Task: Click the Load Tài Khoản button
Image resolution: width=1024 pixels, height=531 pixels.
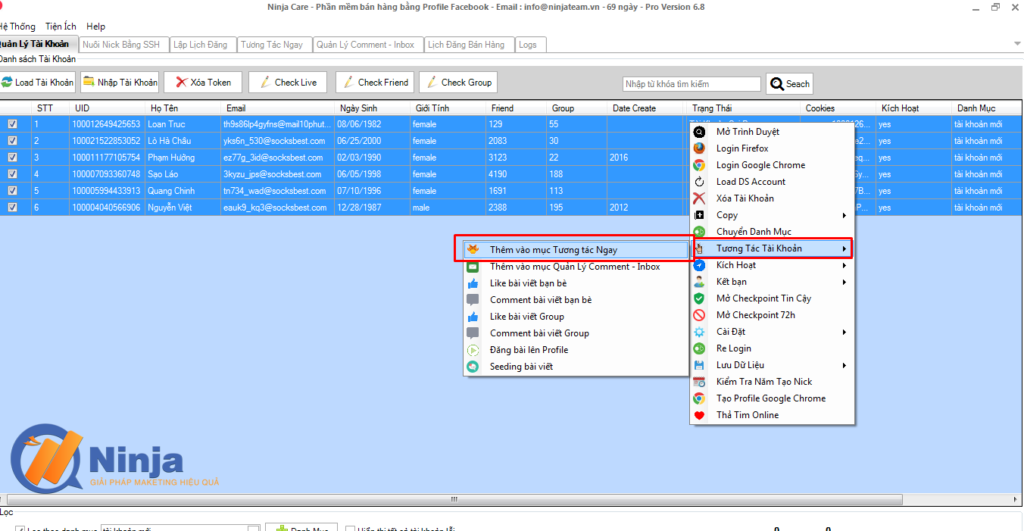Action: point(37,82)
